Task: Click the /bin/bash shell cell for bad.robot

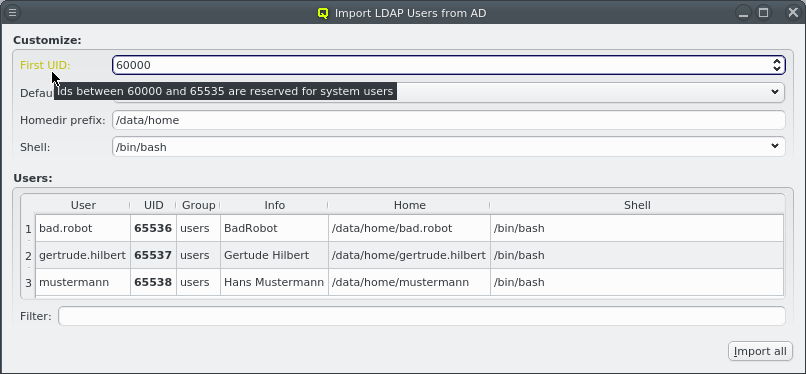Action: click(x=637, y=228)
